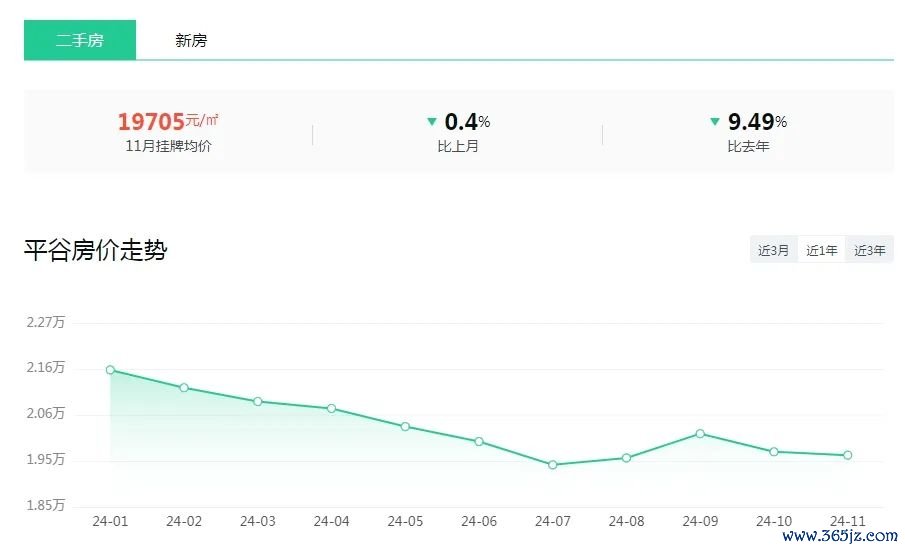
Task: Click the 19705元/㎡ average price value
Action: click(x=168, y=121)
